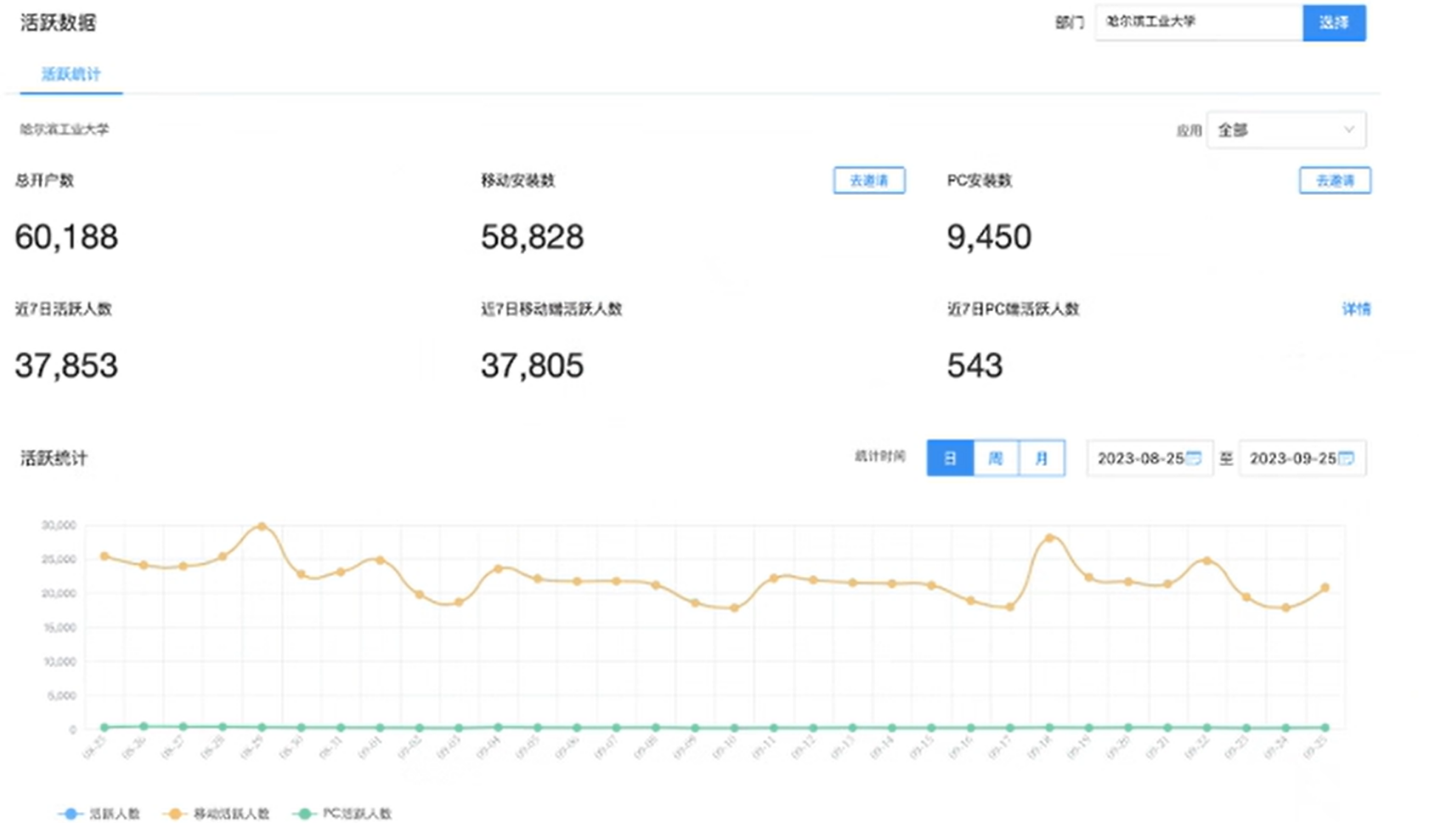Click the chevron arrow in 应用 selector
Screen dimensions: 1432x840
point(1348,130)
